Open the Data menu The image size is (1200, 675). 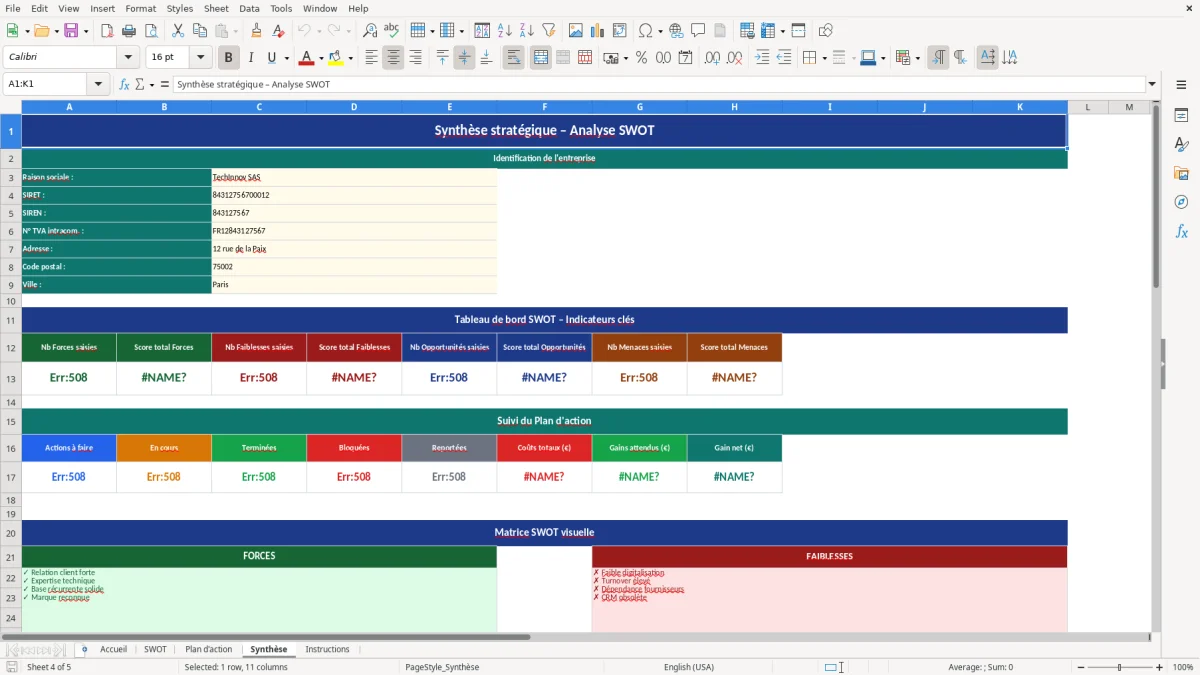click(249, 8)
